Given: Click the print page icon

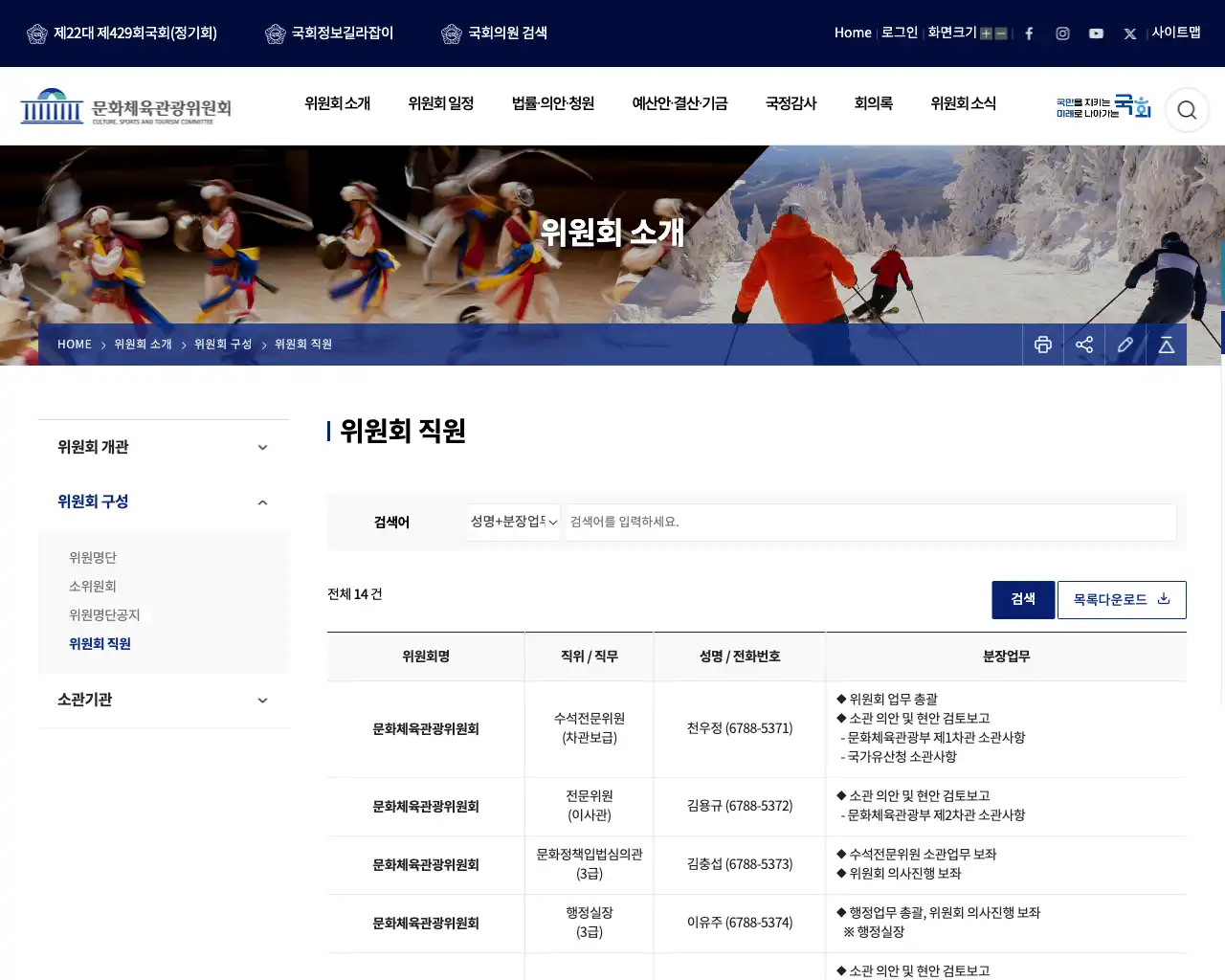Looking at the screenshot, I should pos(1043,345).
